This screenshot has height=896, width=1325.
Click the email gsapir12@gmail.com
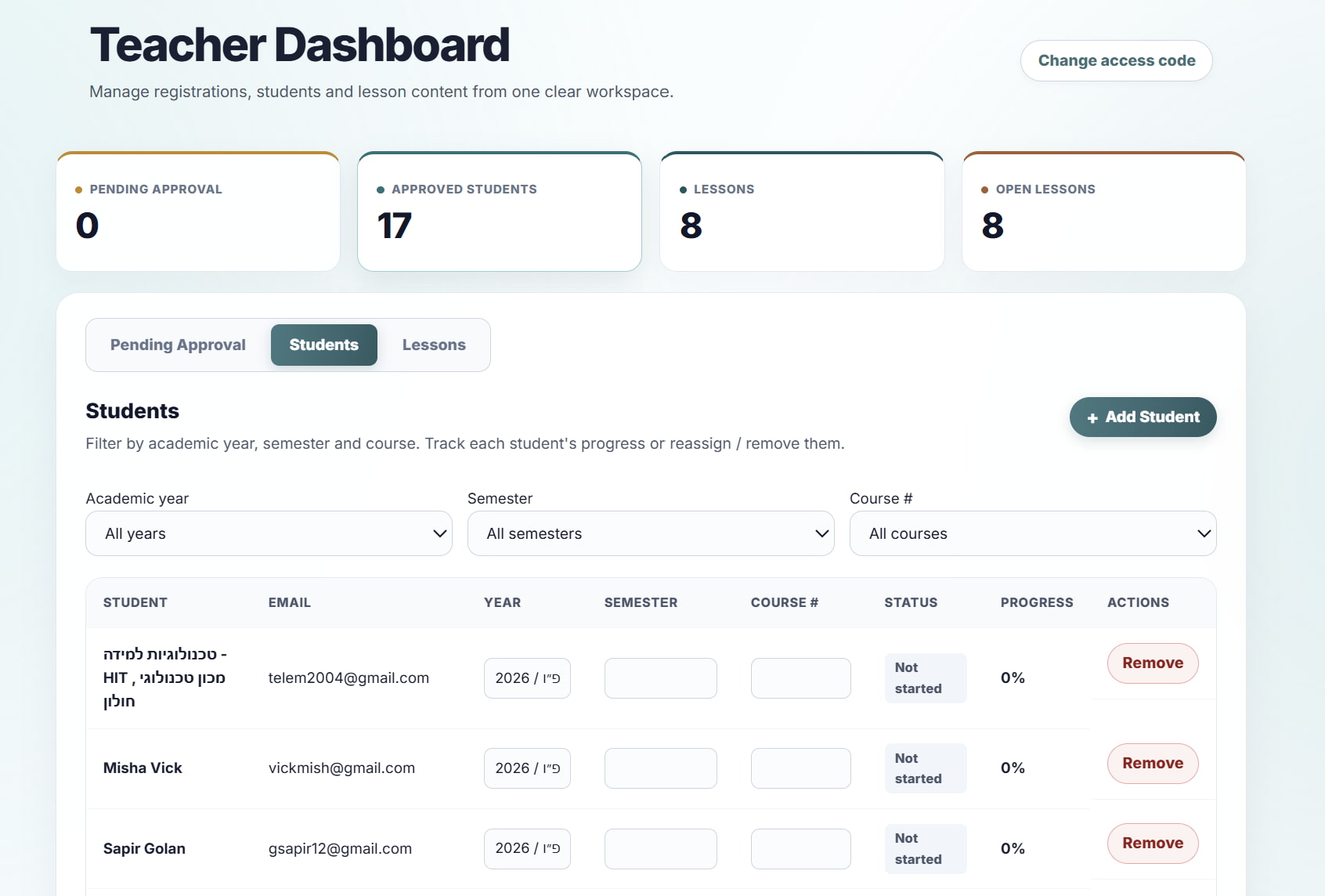point(340,849)
